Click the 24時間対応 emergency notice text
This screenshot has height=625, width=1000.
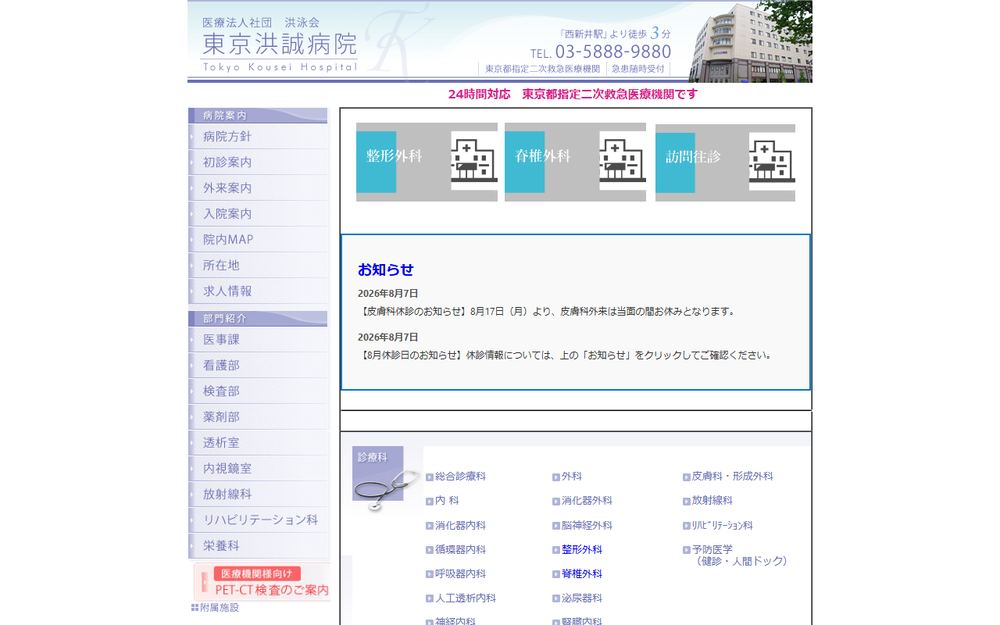[573, 94]
